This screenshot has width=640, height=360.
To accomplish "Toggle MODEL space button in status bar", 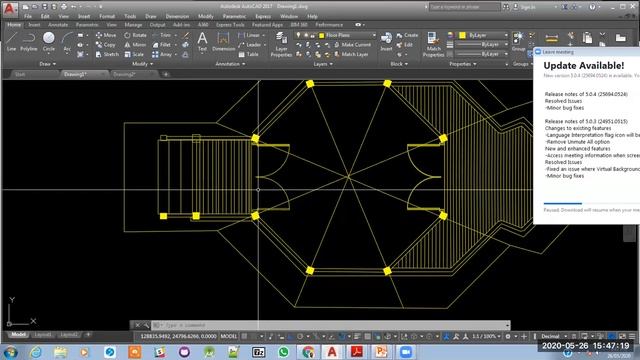I will (229, 336).
